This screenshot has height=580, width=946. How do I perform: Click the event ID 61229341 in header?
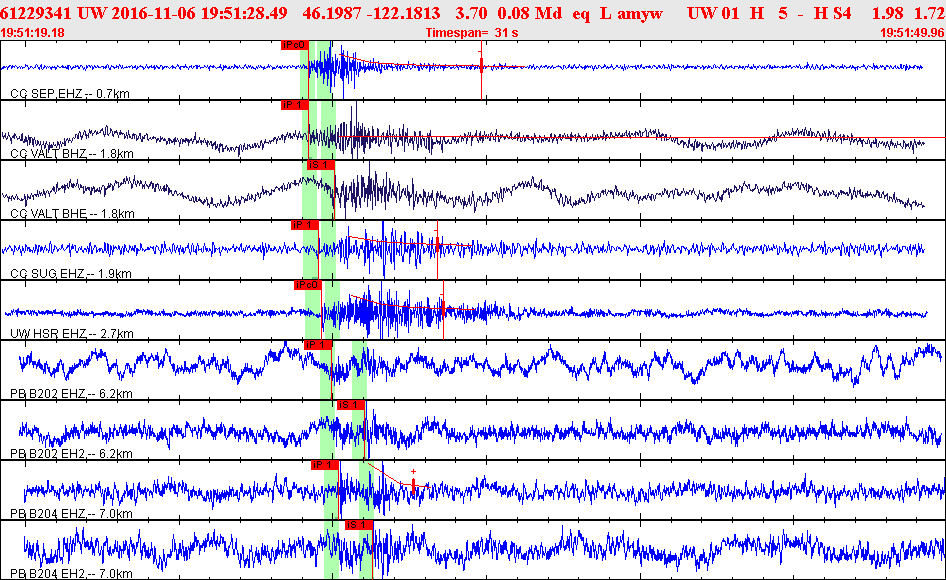36,12
